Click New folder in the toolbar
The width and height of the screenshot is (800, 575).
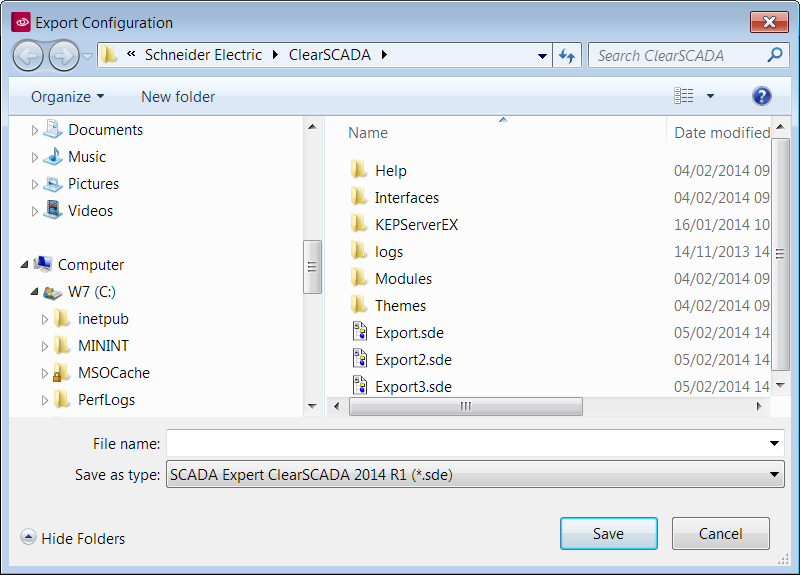click(178, 97)
